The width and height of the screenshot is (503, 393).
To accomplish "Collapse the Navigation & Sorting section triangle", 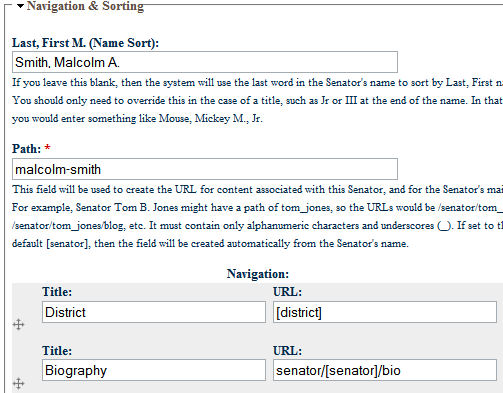I will (20, 6).
